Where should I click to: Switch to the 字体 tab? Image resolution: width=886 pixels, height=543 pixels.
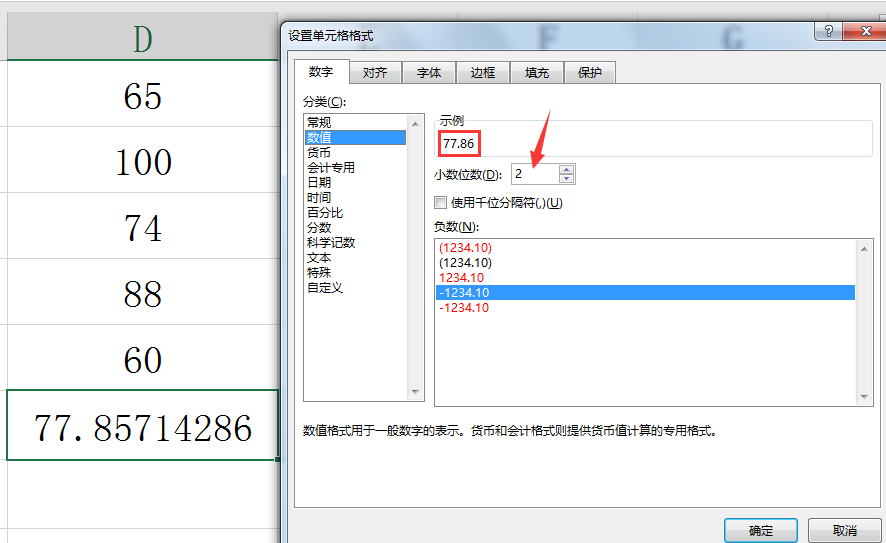click(429, 72)
